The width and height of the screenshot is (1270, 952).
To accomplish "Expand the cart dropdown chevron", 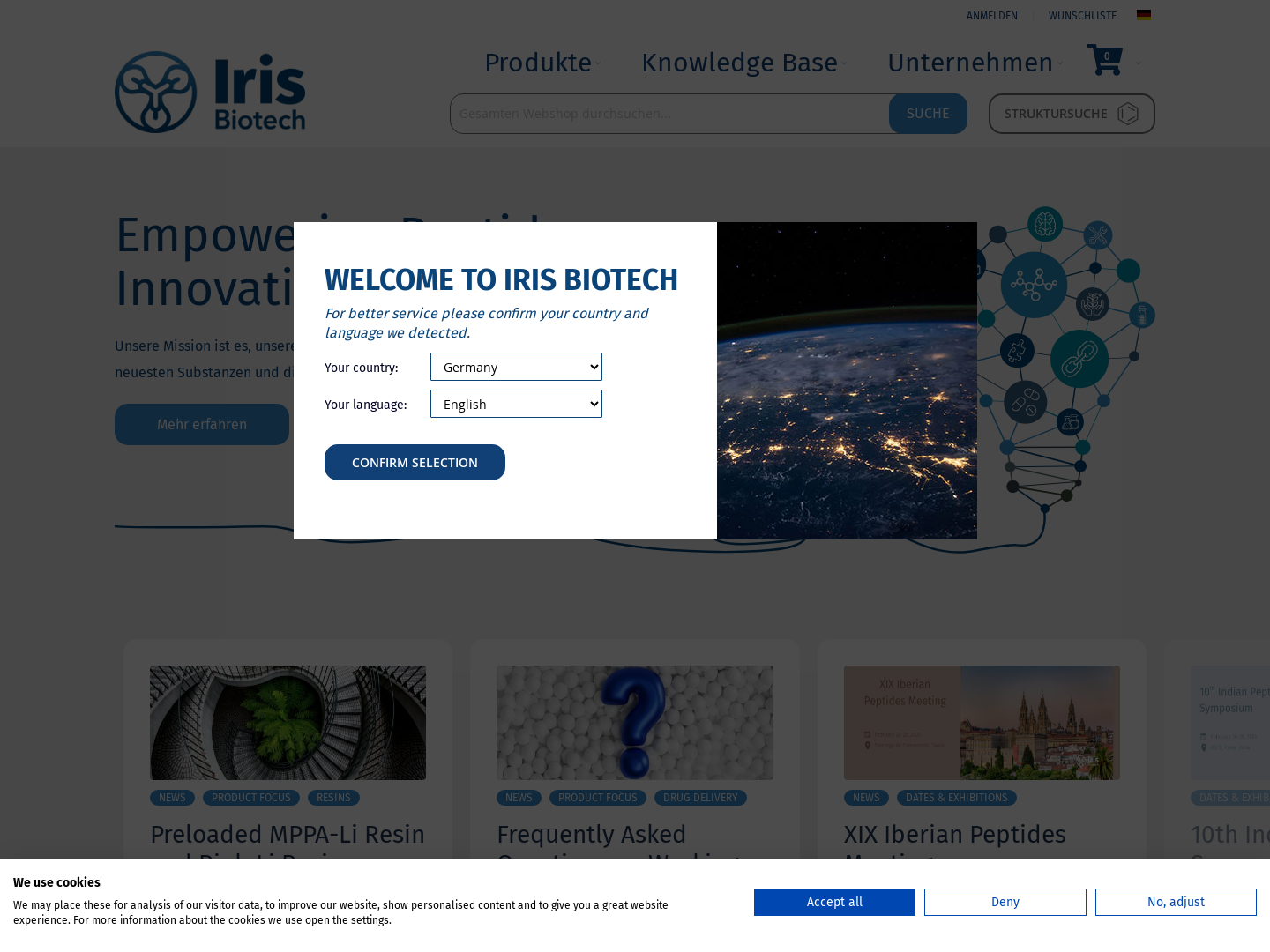I will tap(1139, 63).
